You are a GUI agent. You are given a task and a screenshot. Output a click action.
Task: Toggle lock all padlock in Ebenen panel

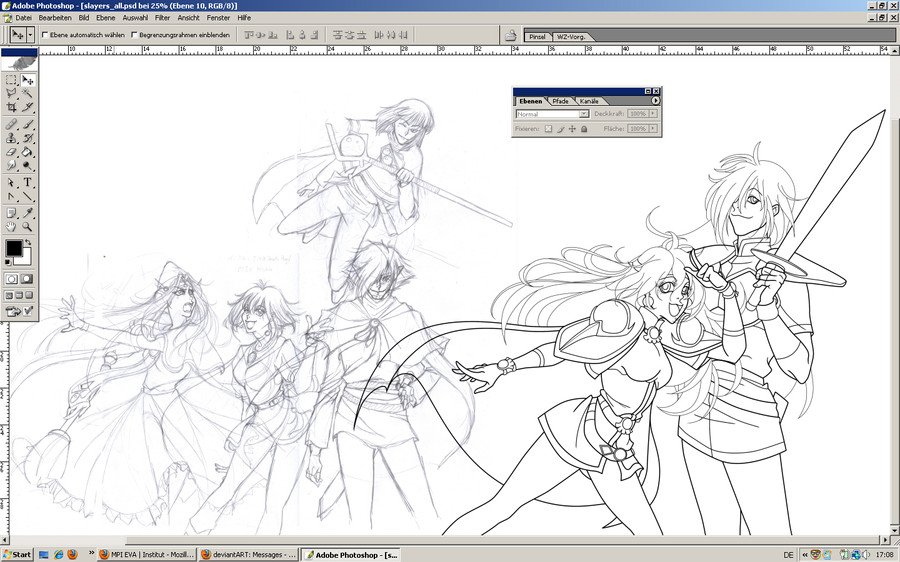[x=584, y=129]
